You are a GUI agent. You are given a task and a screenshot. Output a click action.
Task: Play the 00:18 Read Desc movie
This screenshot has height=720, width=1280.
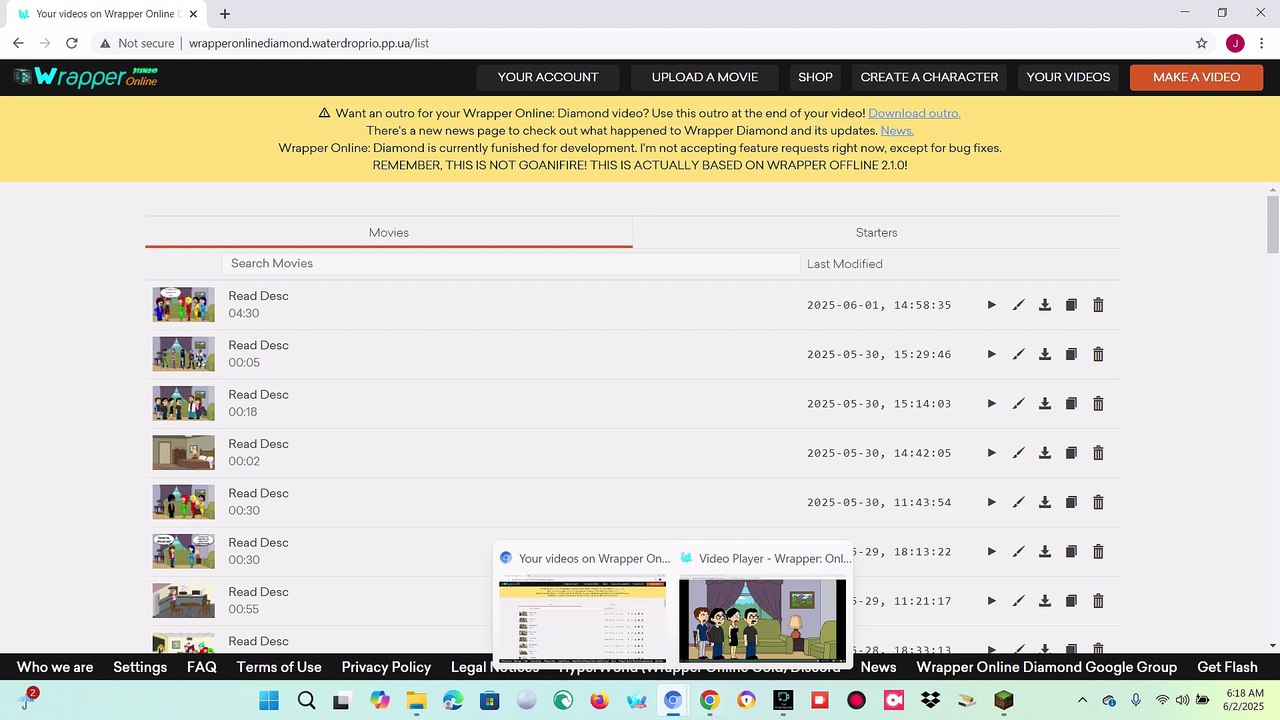tap(991, 403)
